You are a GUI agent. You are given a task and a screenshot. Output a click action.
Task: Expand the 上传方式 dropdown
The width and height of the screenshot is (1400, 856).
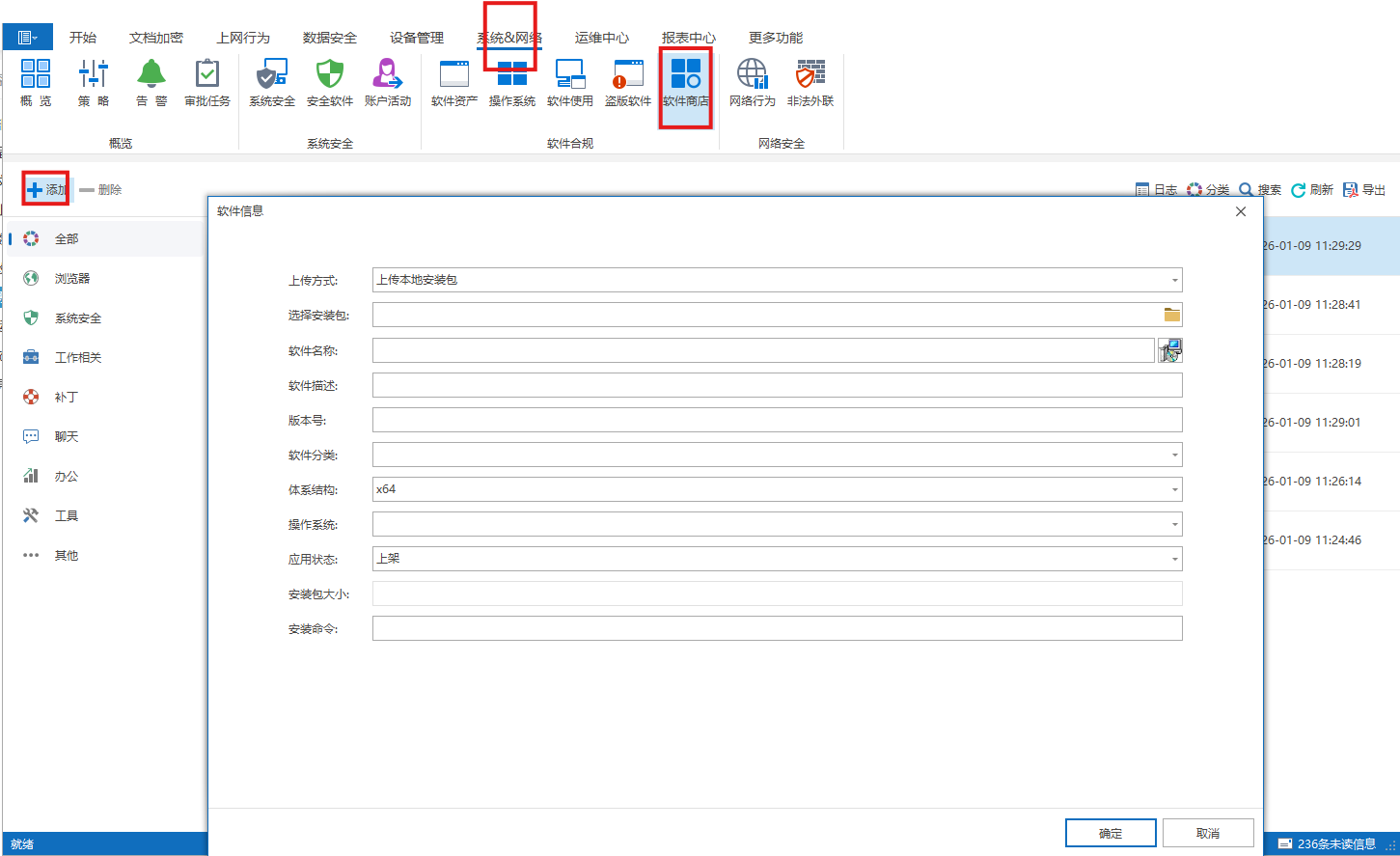[1174, 281]
